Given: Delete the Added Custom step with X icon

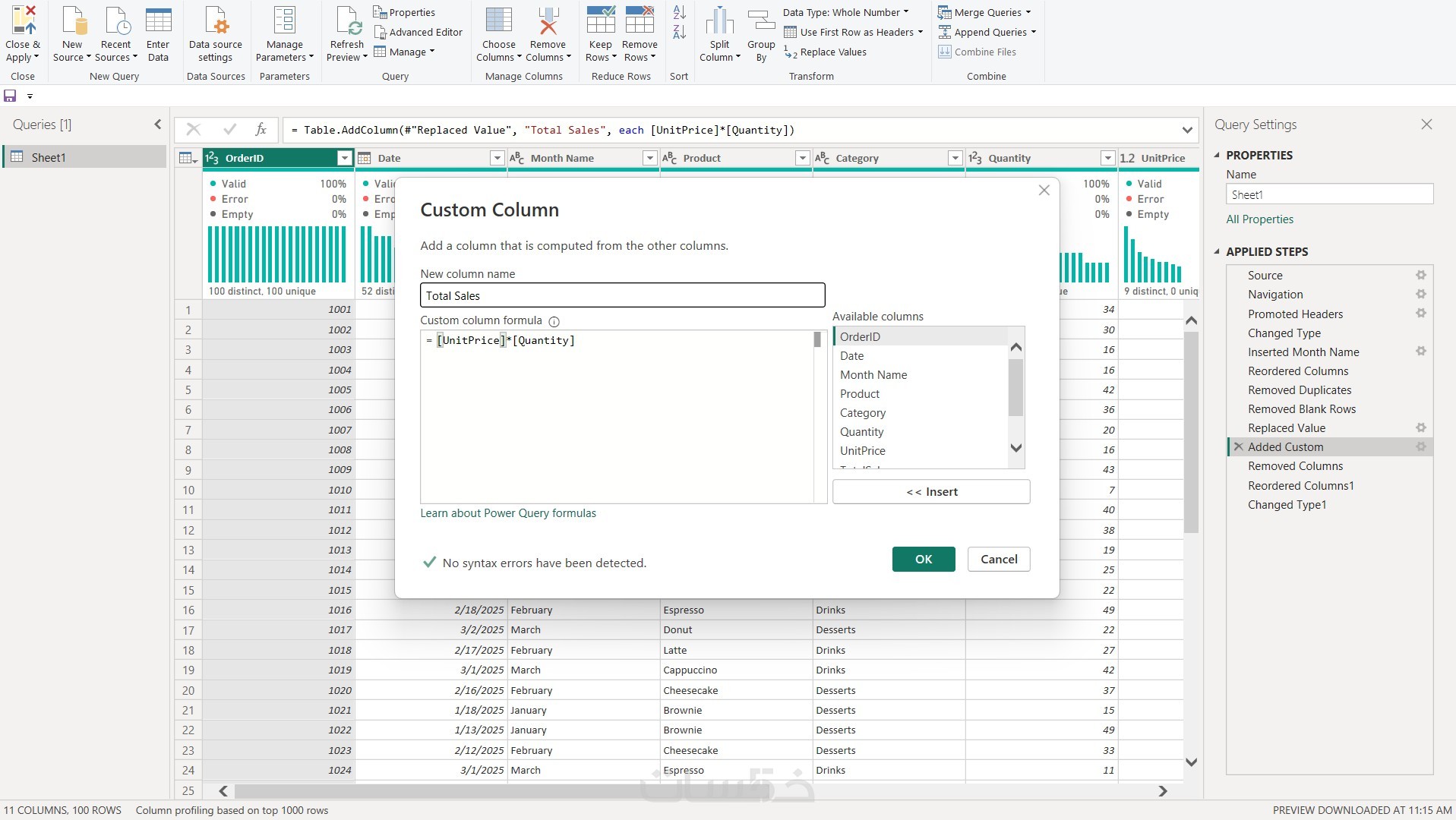Looking at the screenshot, I should pos(1238,447).
